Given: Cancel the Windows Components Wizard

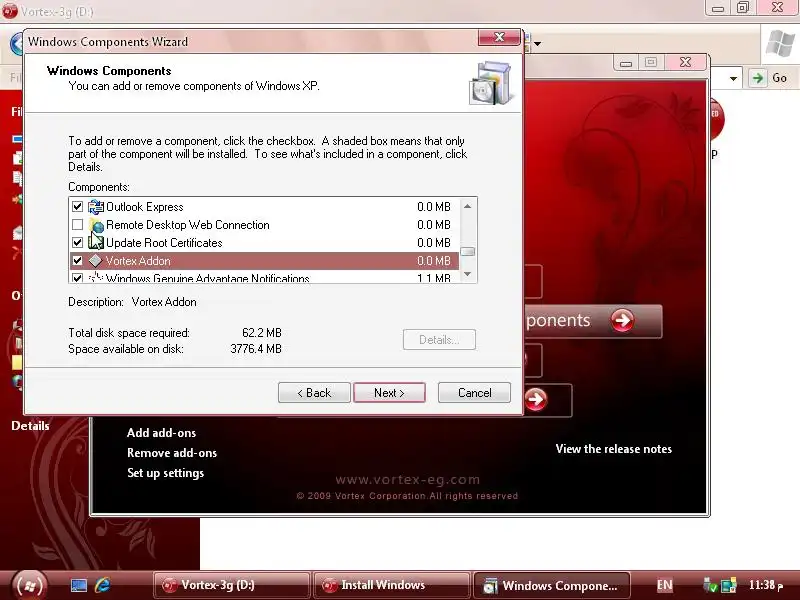Looking at the screenshot, I should (474, 393).
